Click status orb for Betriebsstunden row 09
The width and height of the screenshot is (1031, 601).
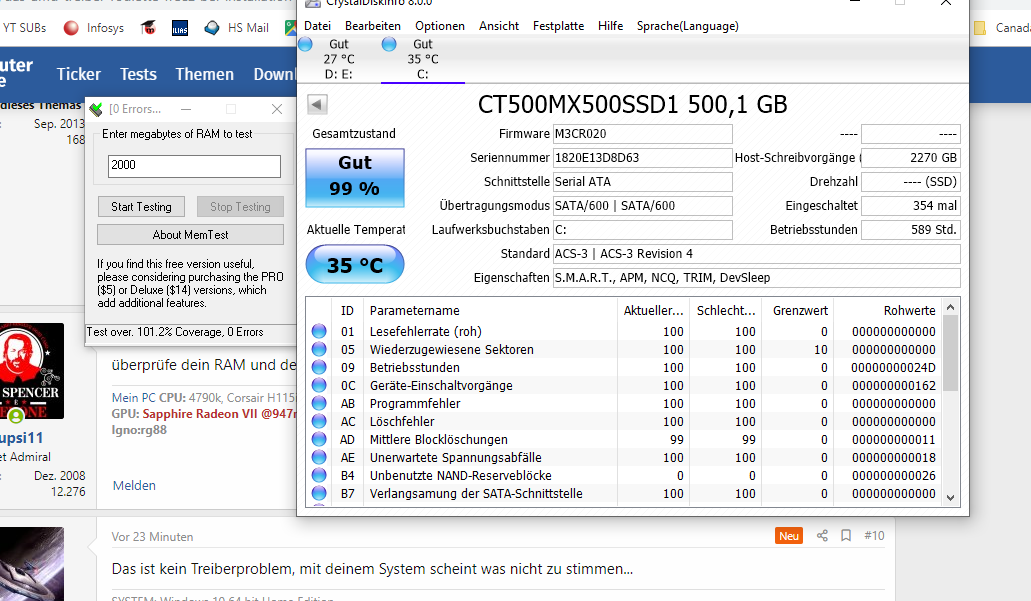(x=319, y=367)
